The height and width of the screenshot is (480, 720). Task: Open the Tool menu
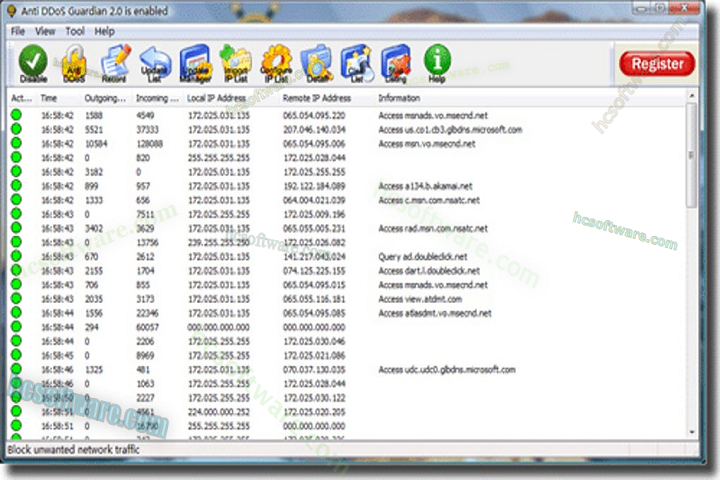coord(75,31)
